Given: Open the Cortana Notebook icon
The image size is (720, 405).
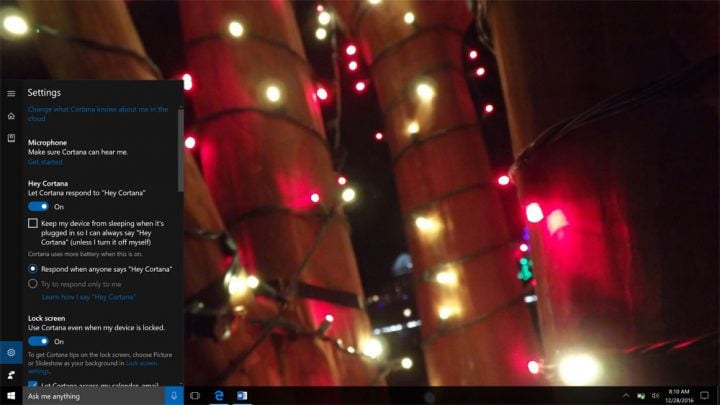Looking at the screenshot, I should (x=11, y=138).
